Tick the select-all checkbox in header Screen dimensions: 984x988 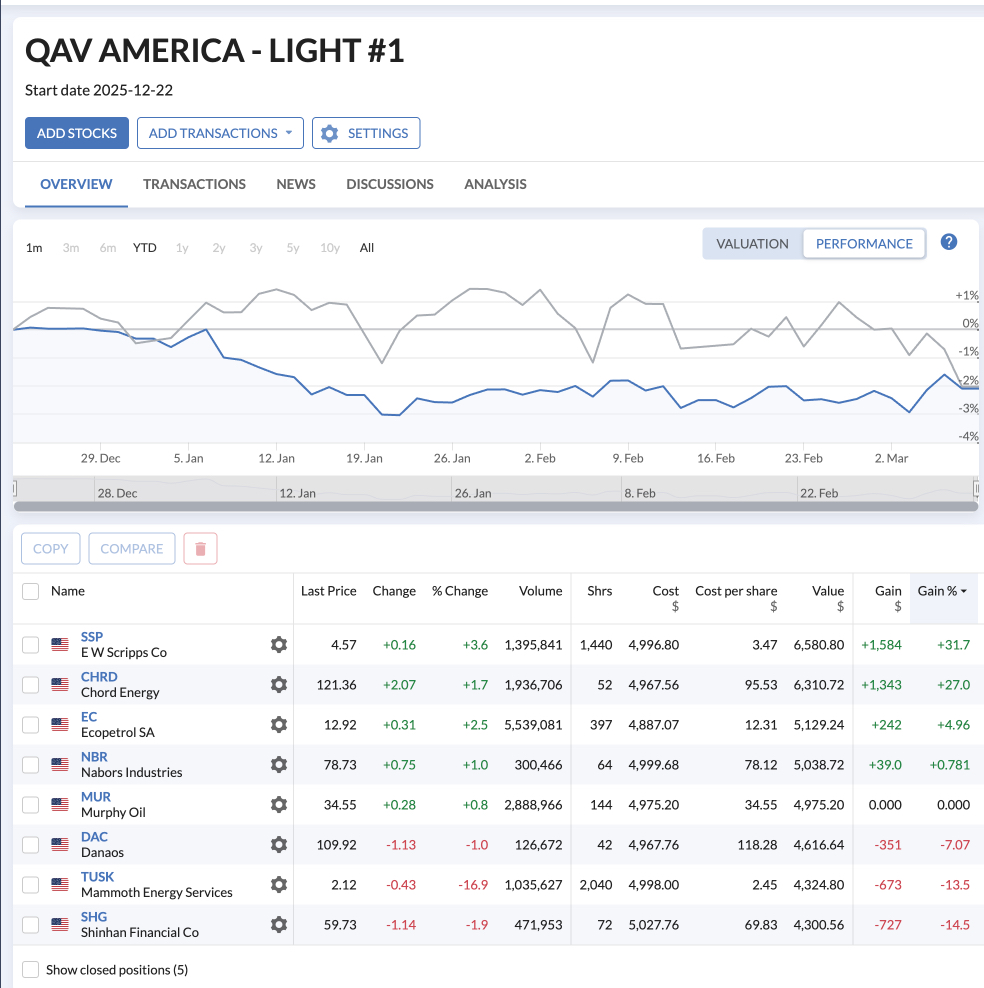click(31, 591)
